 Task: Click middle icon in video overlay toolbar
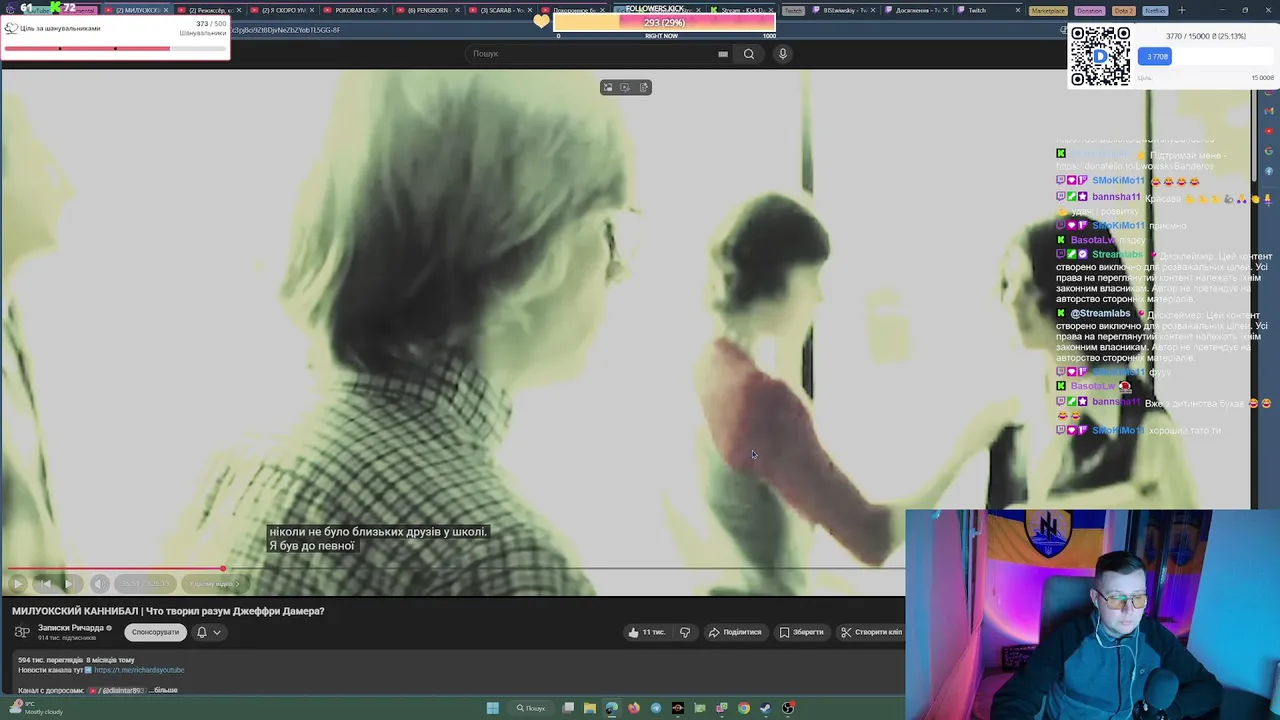625,87
